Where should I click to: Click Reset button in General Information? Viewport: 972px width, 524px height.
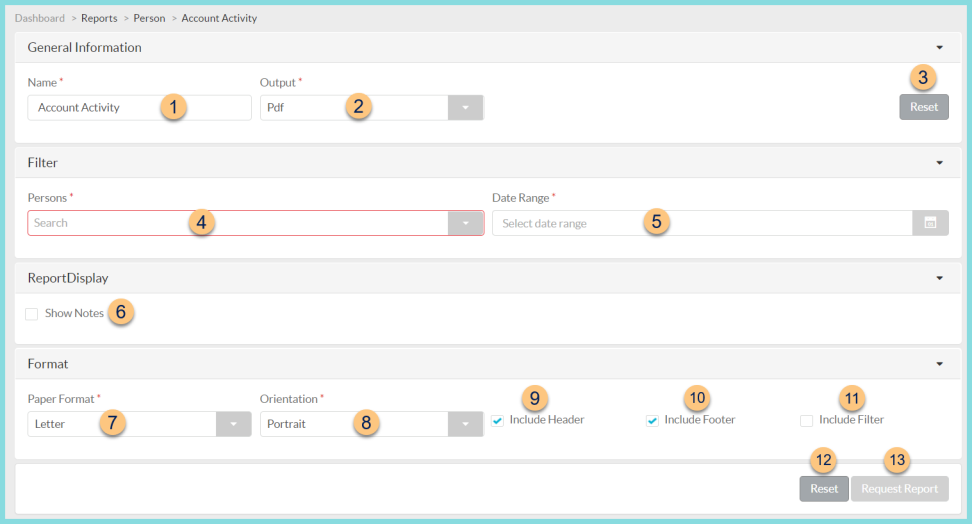click(x=924, y=107)
